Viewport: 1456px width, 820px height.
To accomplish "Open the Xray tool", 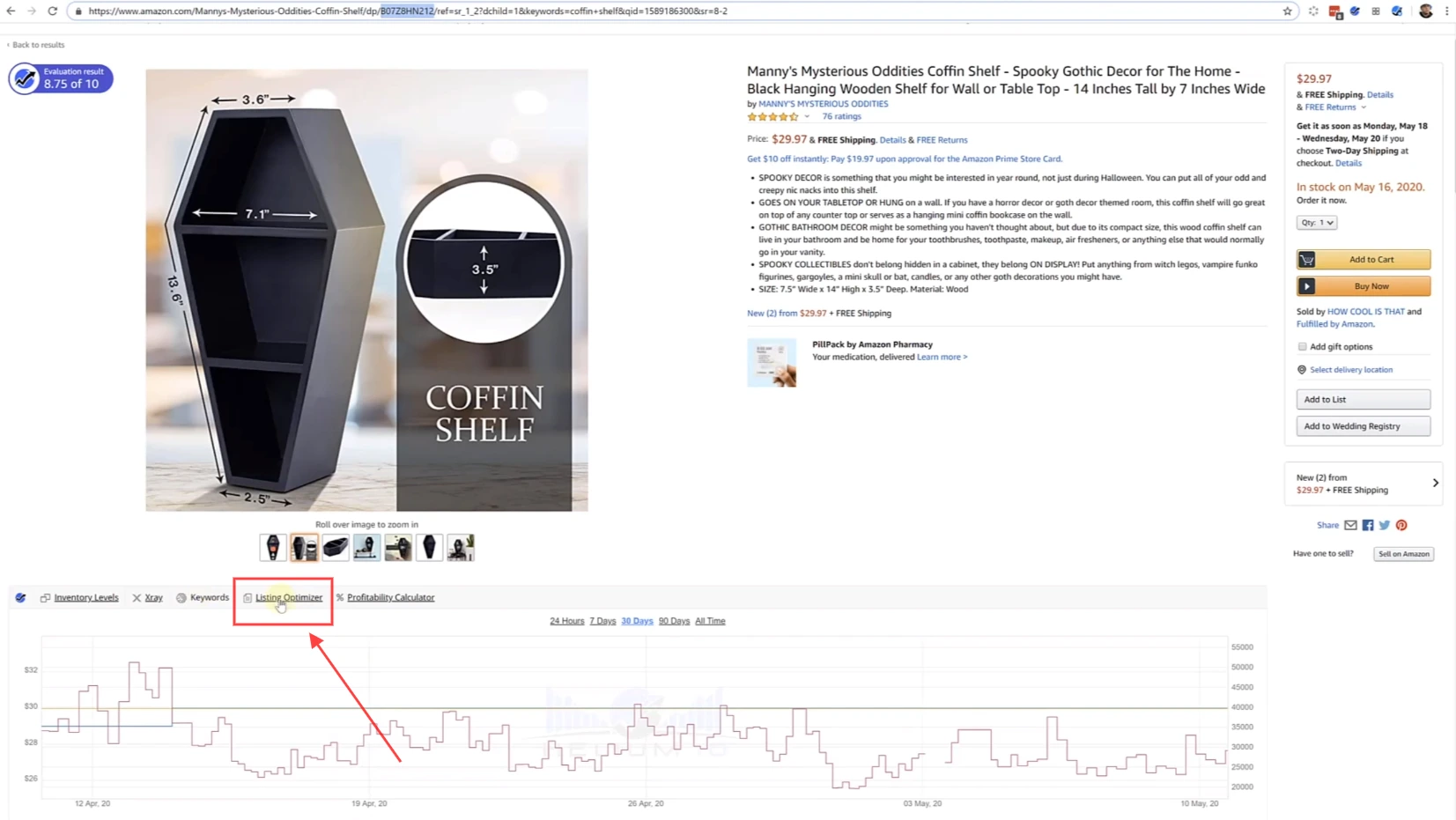I will (x=153, y=597).
